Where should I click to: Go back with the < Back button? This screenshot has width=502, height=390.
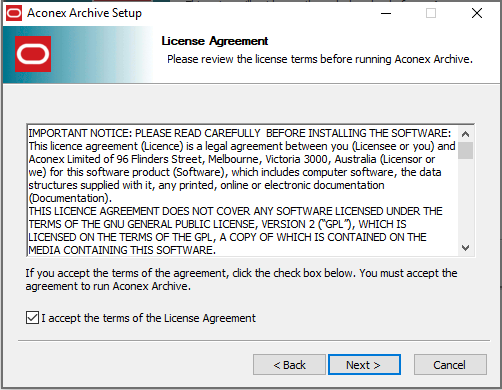tap(289, 365)
